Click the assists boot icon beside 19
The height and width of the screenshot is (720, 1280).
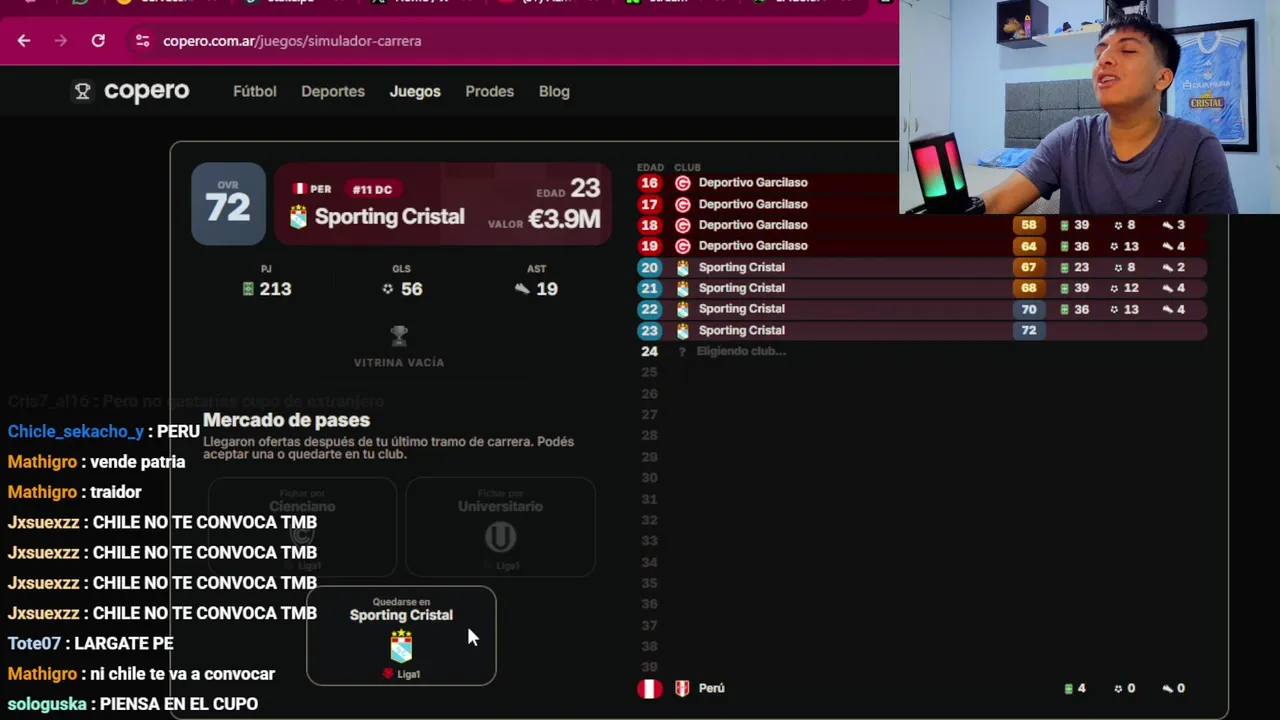click(522, 289)
